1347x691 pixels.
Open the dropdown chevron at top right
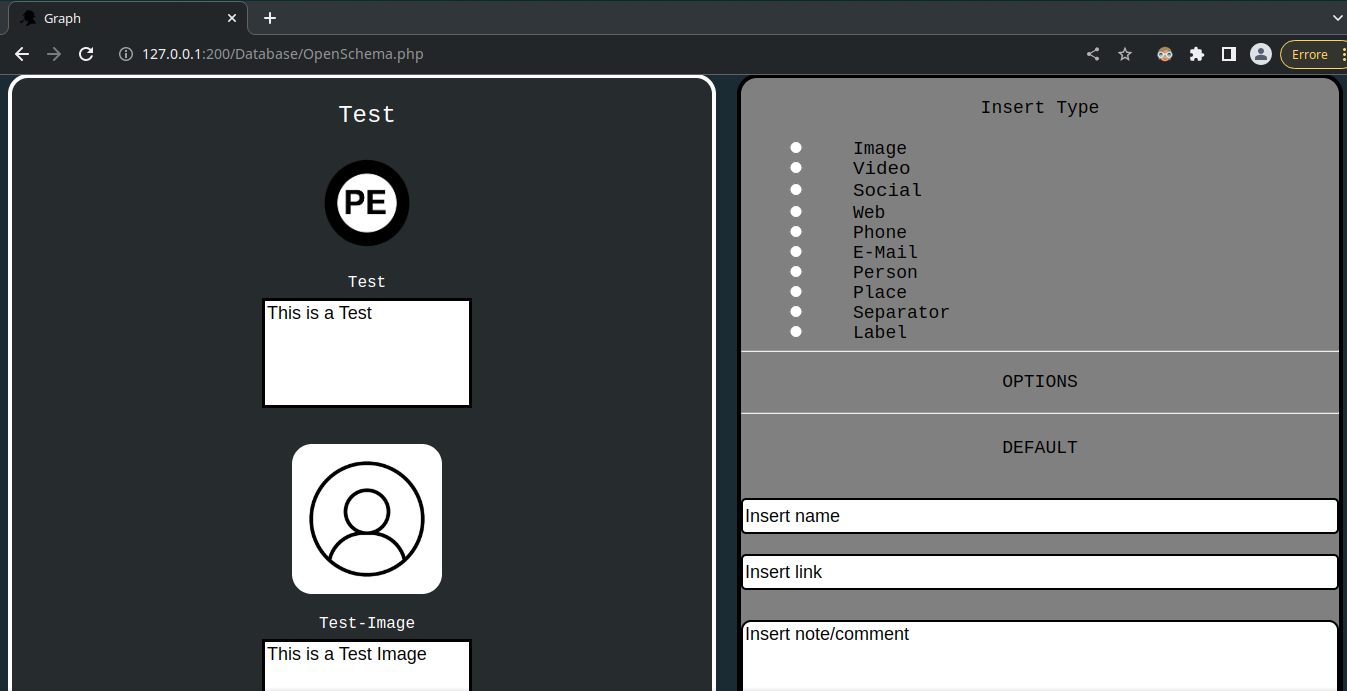[x=1337, y=17]
